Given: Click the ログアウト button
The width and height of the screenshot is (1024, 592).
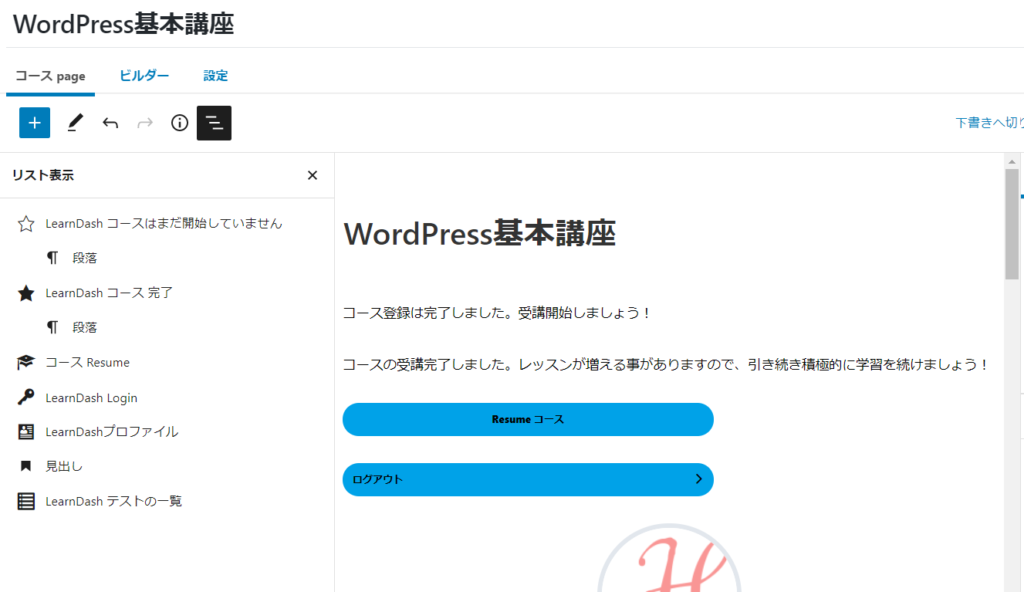Looking at the screenshot, I should [528, 480].
